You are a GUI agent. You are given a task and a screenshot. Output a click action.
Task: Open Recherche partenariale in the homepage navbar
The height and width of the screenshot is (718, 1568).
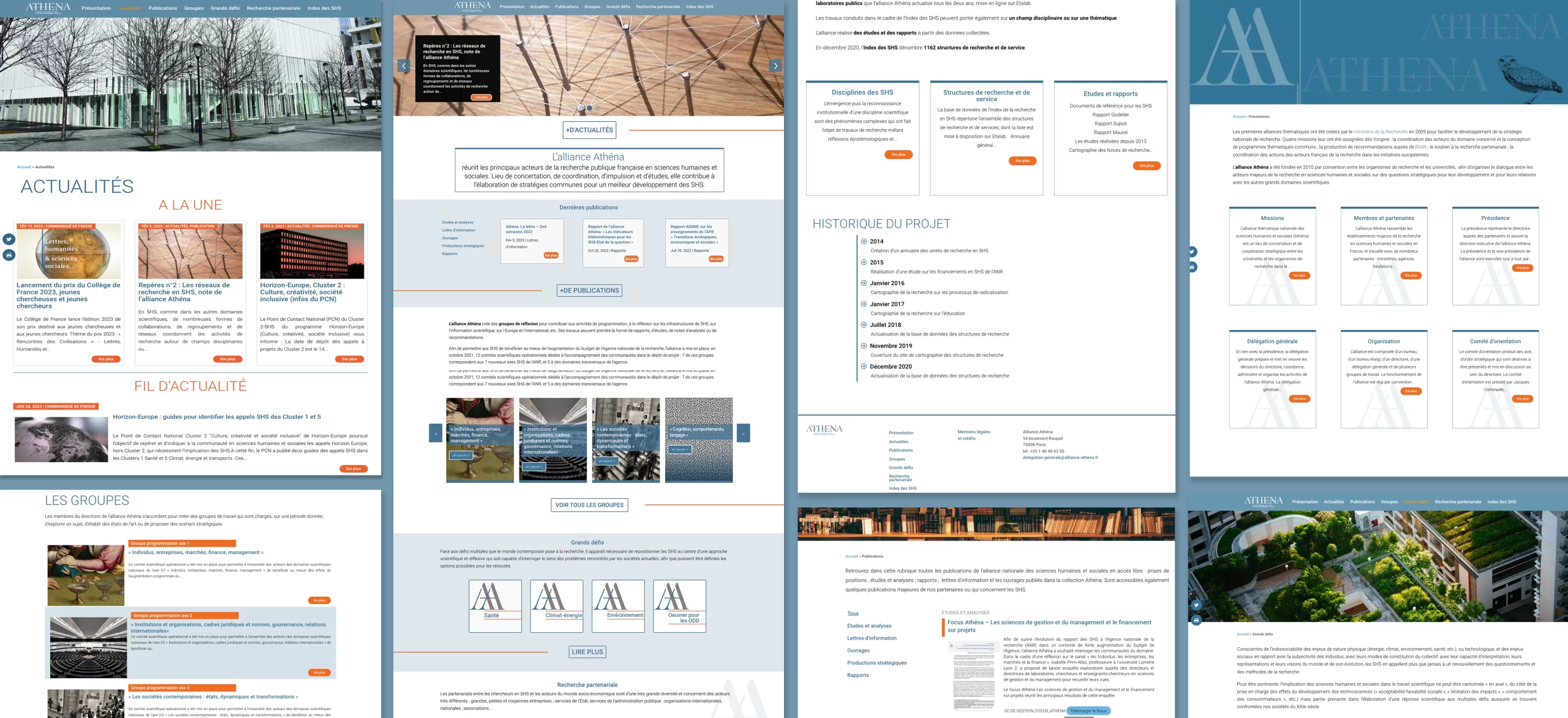tap(657, 7)
